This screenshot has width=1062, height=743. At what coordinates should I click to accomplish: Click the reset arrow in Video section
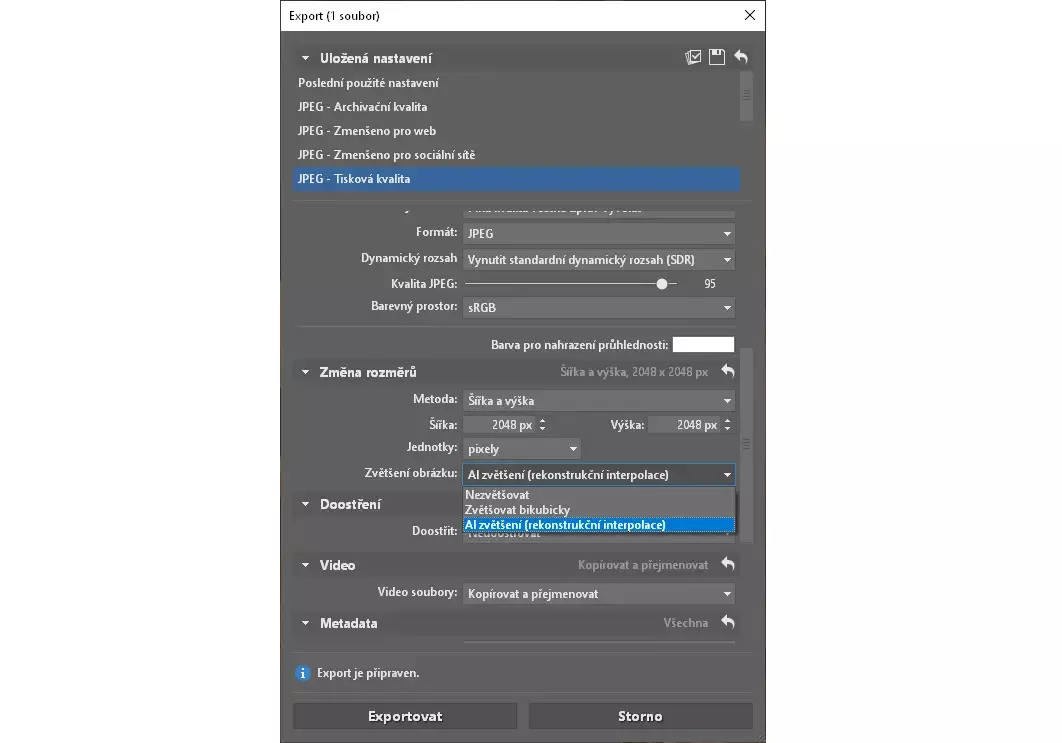pyautogui.click(x=728, y=565)
